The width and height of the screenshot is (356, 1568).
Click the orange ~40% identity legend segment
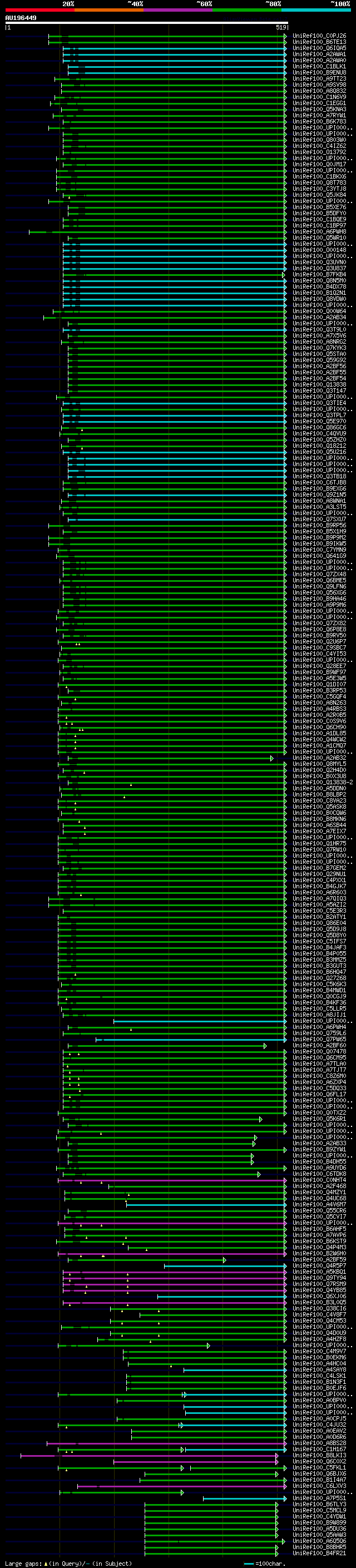pyautogui.click(x=109, y=10)
